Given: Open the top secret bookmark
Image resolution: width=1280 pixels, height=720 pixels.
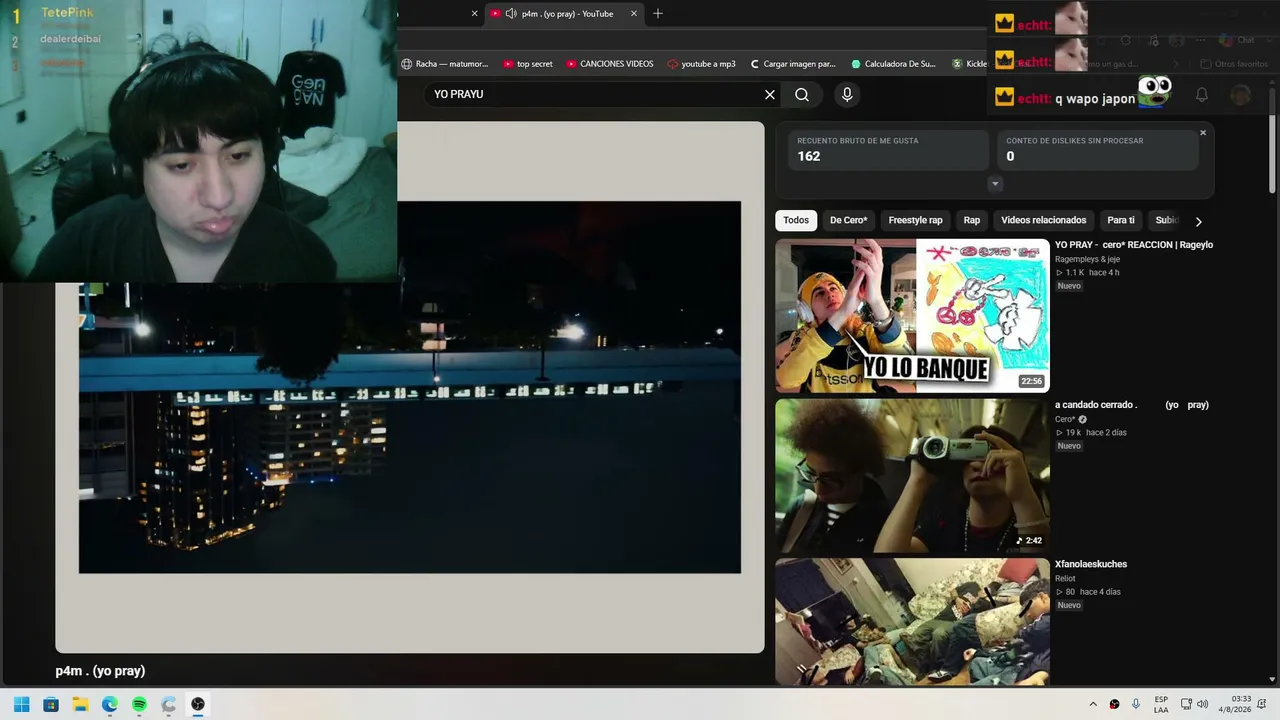Looking at the screenshot, I should click(x=528, y=64).
